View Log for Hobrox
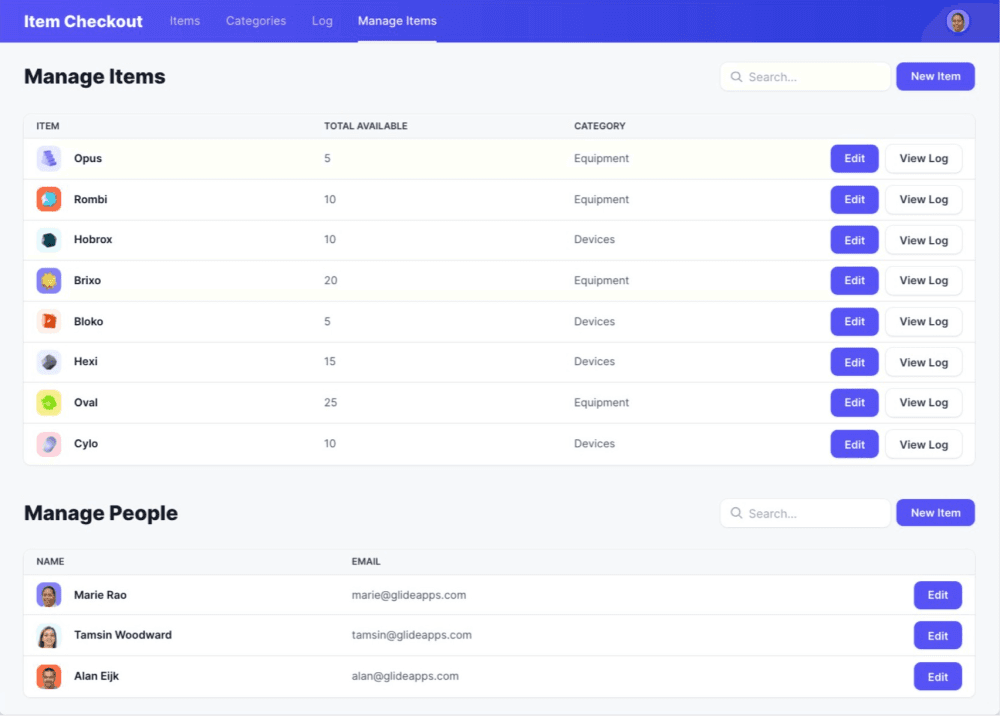This screenshot has width=1000, height=716. [923, 240]
